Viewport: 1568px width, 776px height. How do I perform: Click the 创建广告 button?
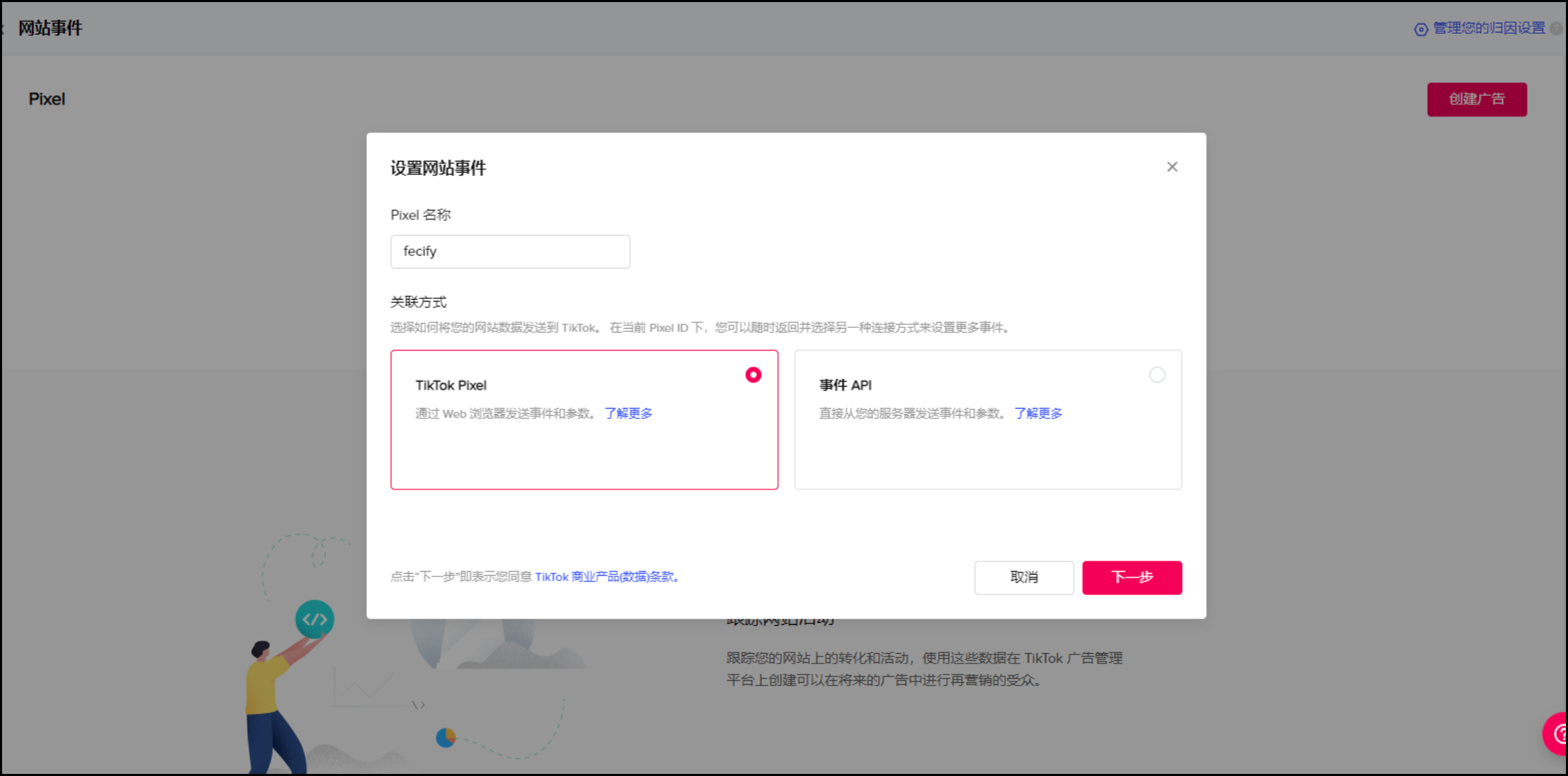[1477, 99]
